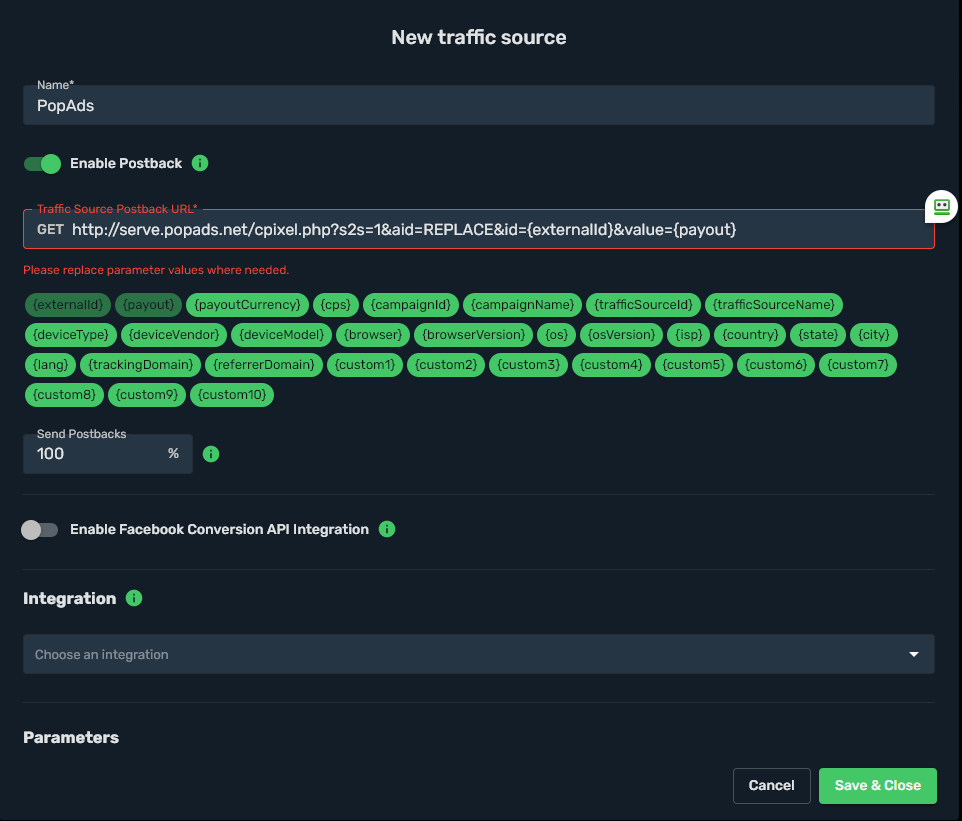The width and height of the screenshot is (962, 821).
Task: Click the {os} token chip
Action: 556,335
